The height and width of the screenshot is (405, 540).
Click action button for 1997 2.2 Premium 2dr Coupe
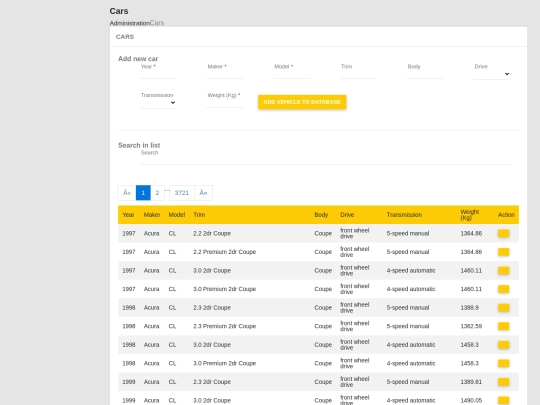[503, 252]
